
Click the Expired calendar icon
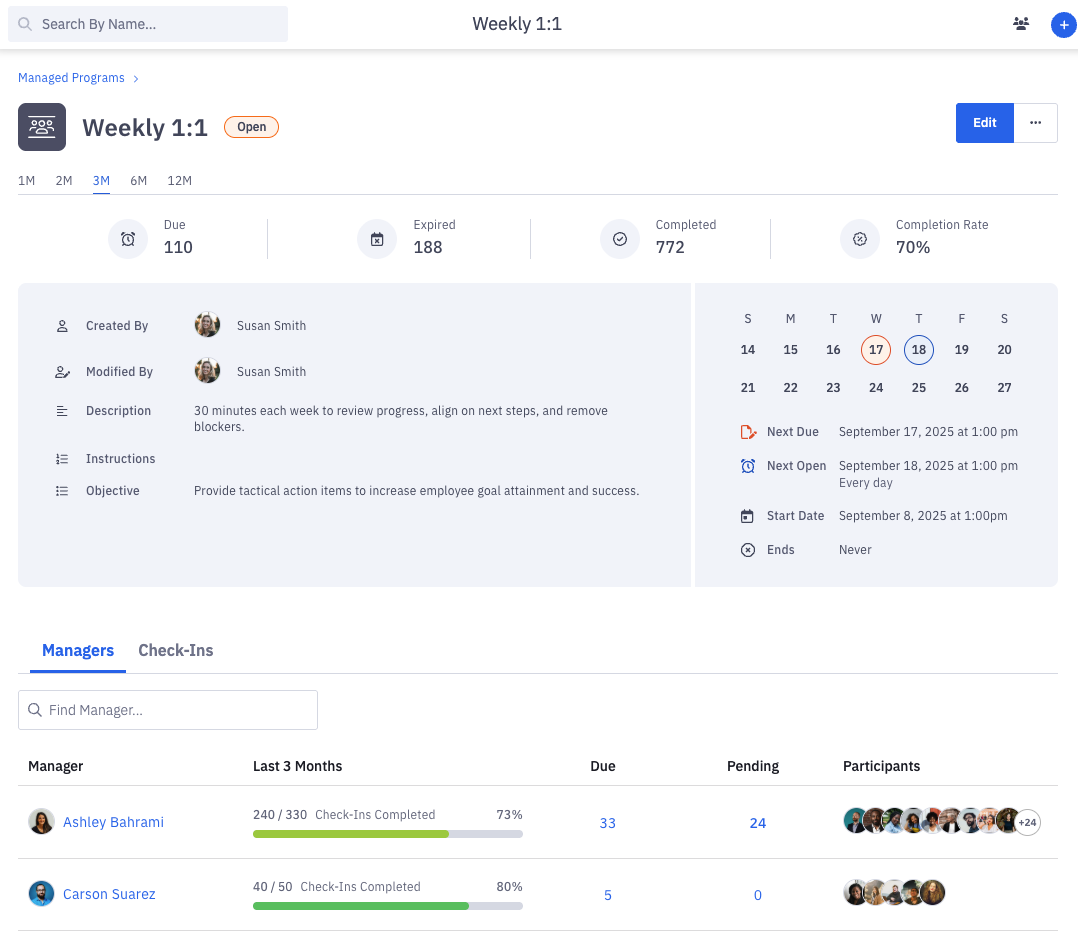377,239
